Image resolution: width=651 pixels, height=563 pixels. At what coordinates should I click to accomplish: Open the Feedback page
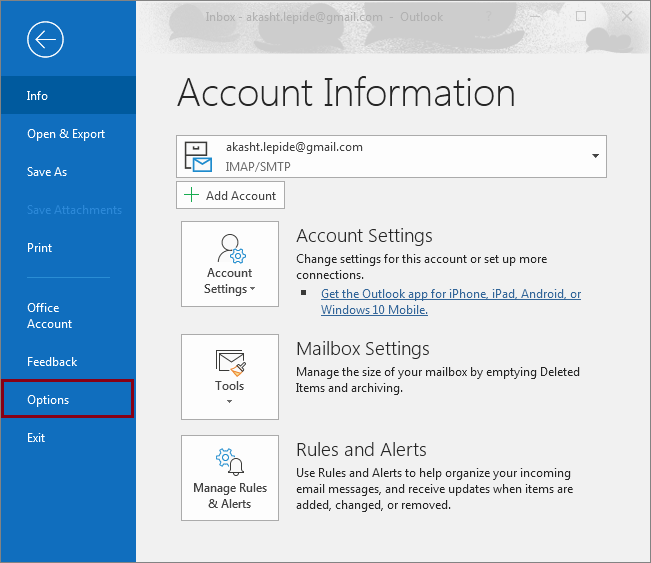click(68, 362)
